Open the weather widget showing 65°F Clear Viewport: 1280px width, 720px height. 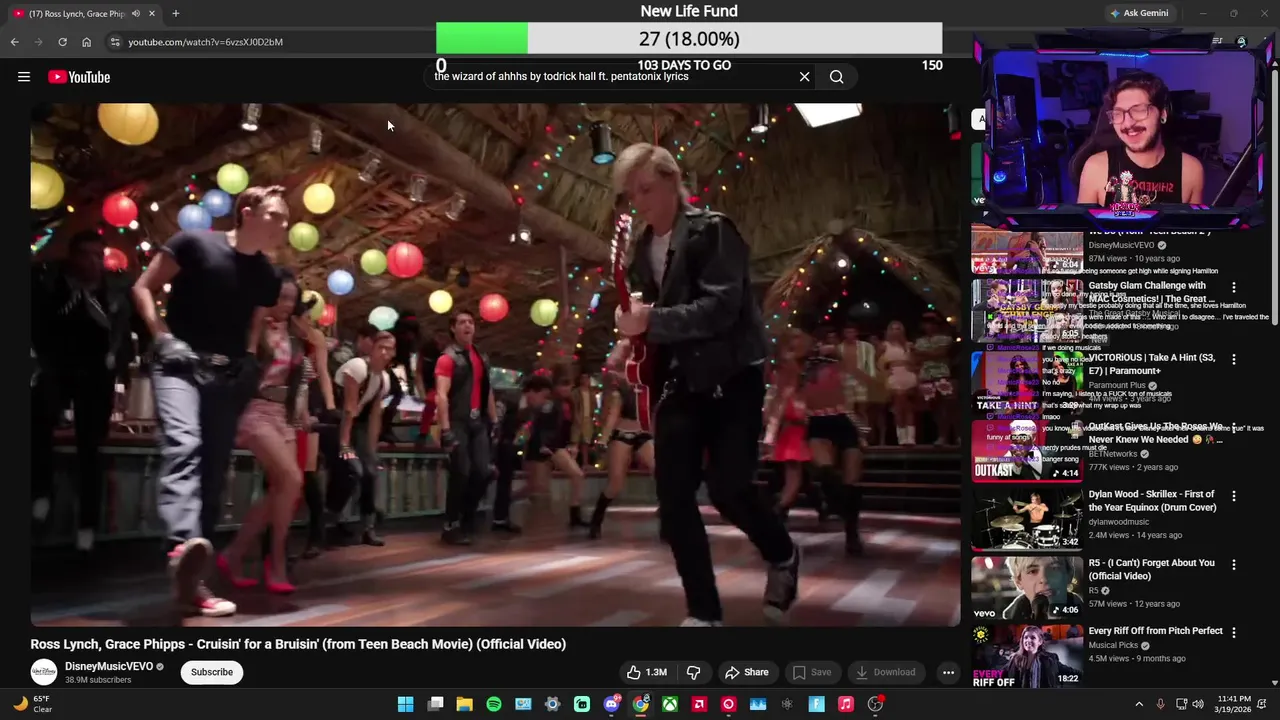32,704
